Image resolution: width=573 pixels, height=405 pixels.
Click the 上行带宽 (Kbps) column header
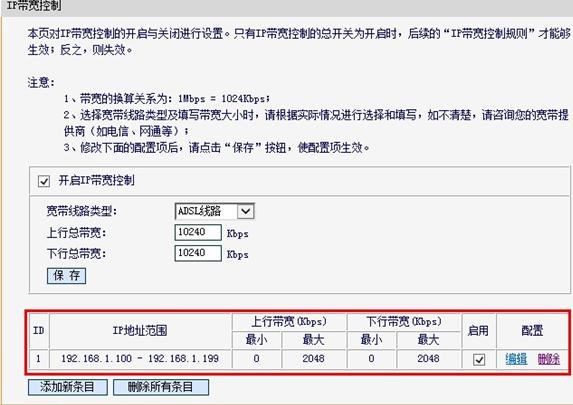pyautogui.click(x=289, y=322)
